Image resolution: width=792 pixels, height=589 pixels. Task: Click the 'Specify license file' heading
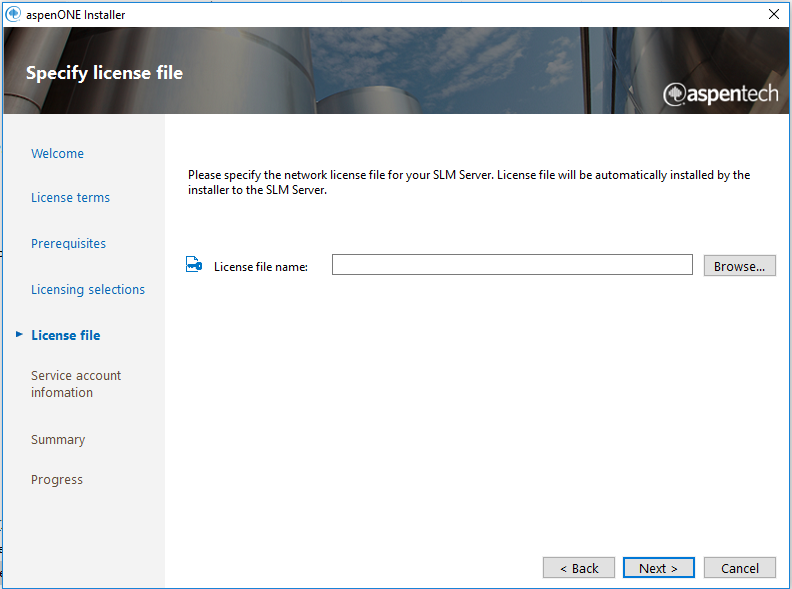[x=105, y=73]
